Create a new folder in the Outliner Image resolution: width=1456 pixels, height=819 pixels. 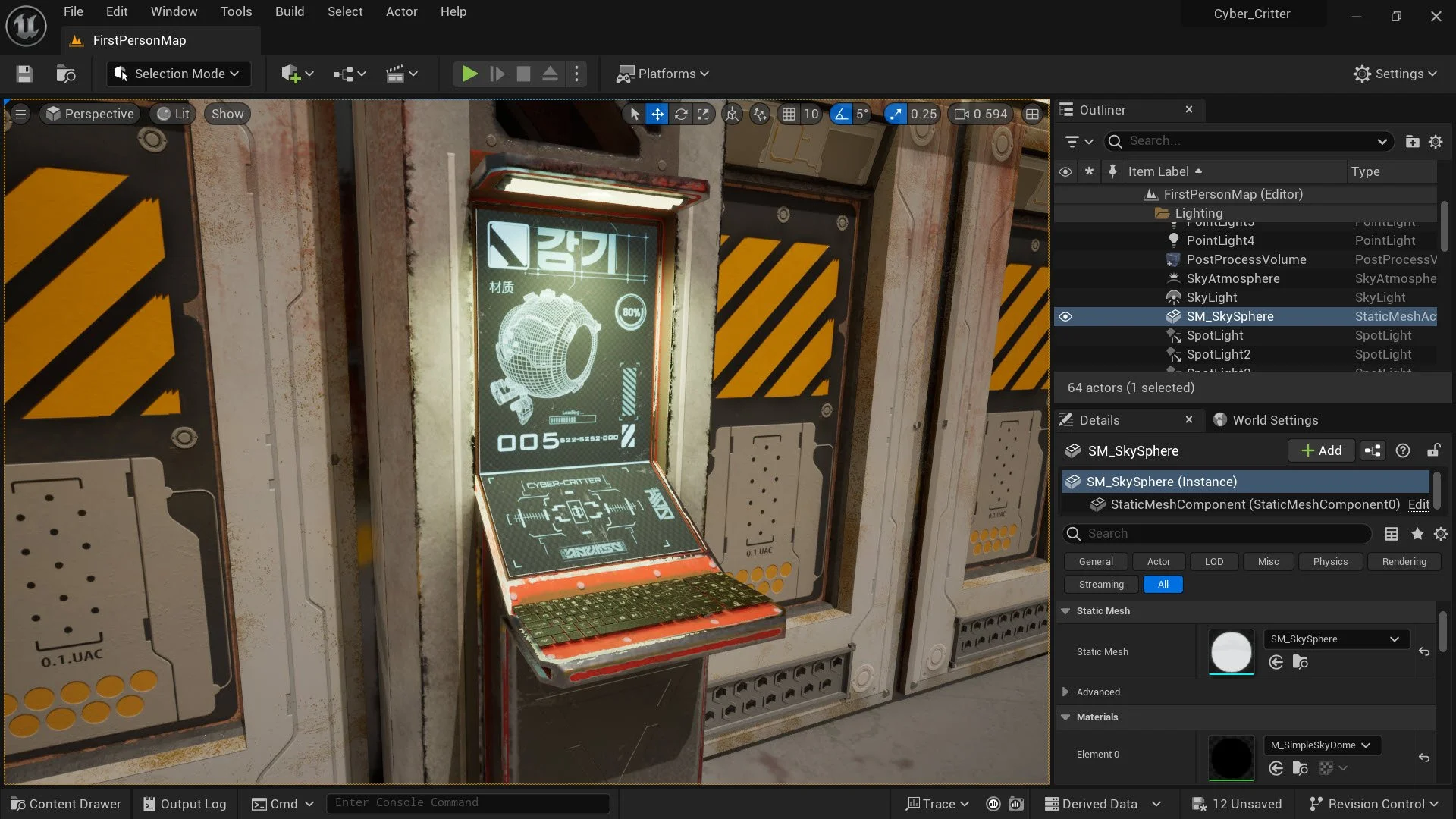coord(1412,141)
